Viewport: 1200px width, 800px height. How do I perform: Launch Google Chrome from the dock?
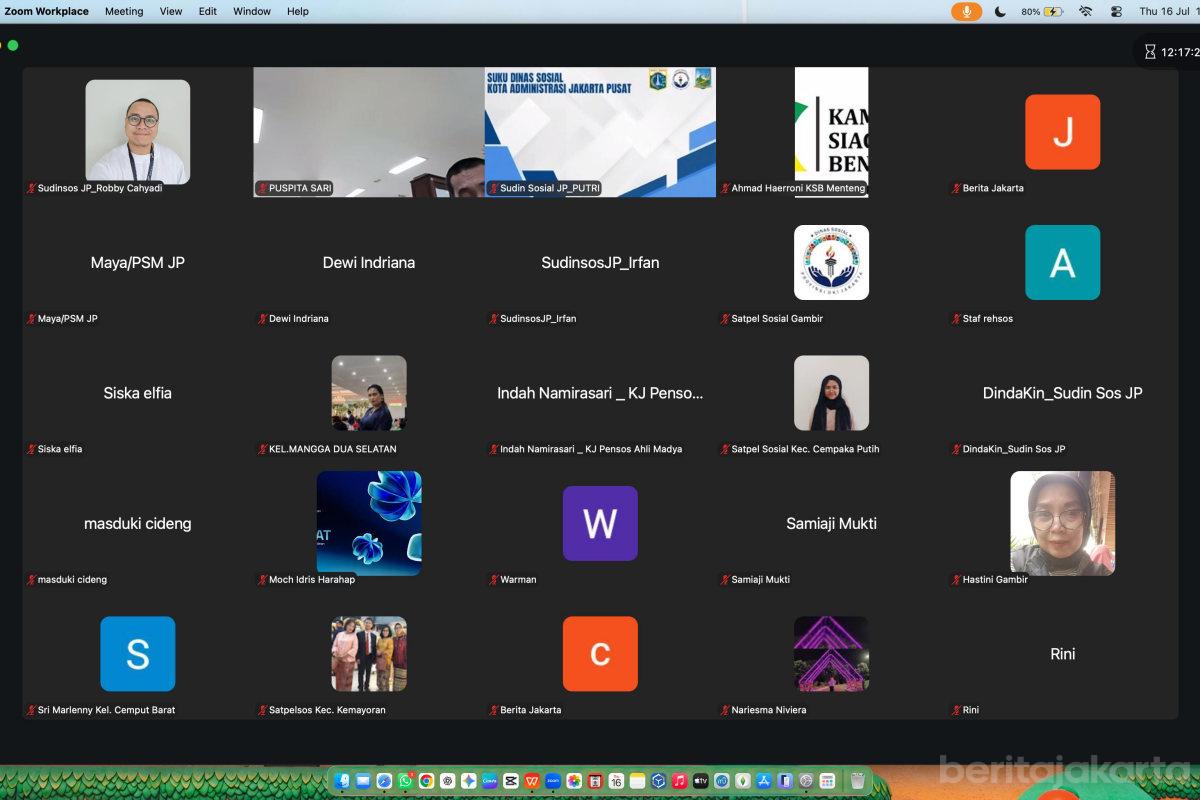(426, 780)
